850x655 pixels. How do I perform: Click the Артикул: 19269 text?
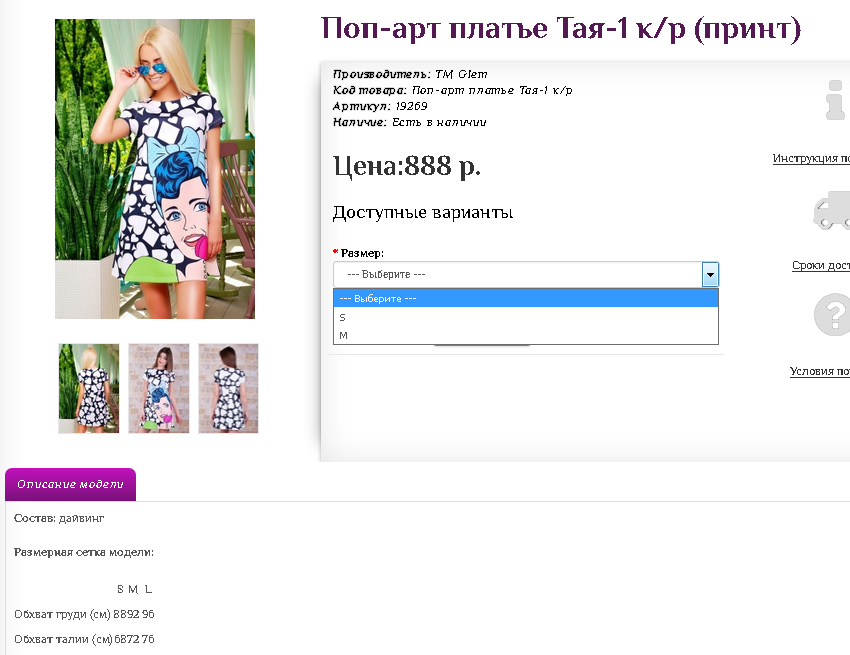coord(380,106)
